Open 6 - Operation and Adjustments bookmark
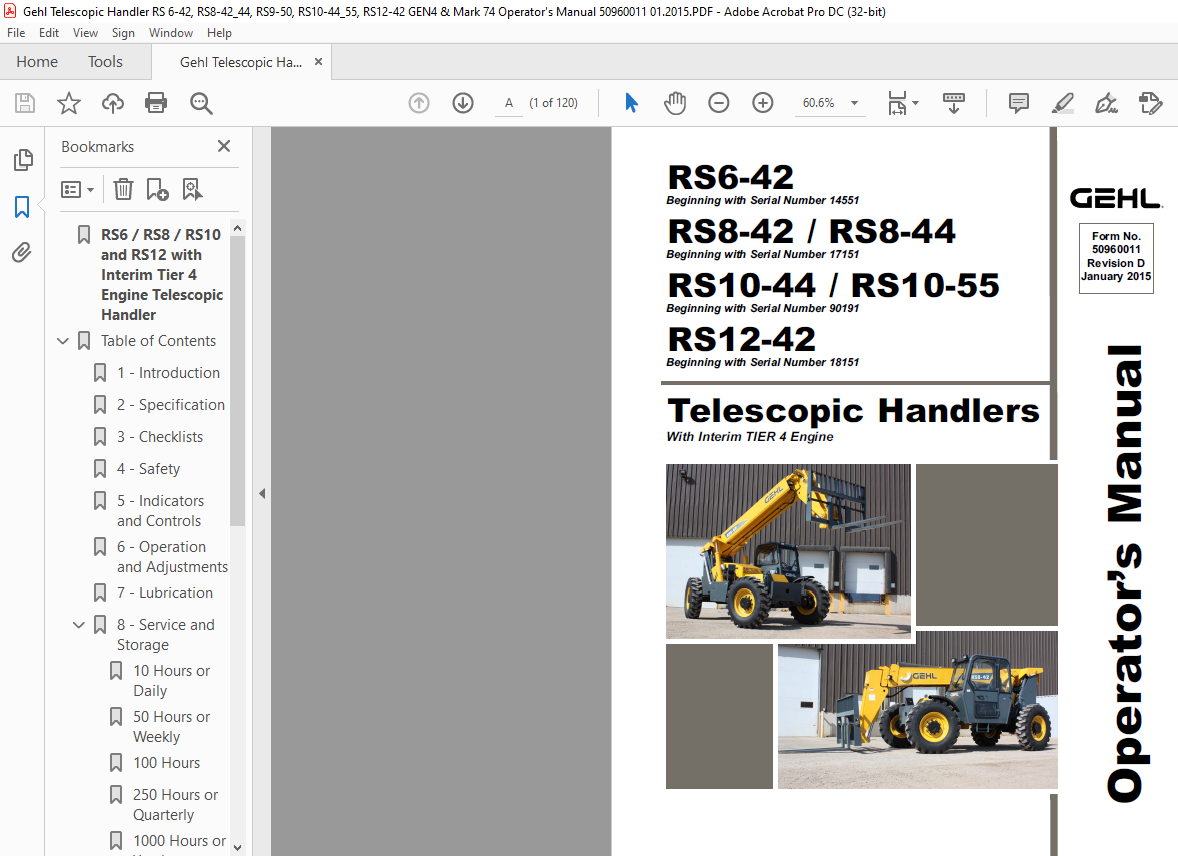 coord(172,557)
